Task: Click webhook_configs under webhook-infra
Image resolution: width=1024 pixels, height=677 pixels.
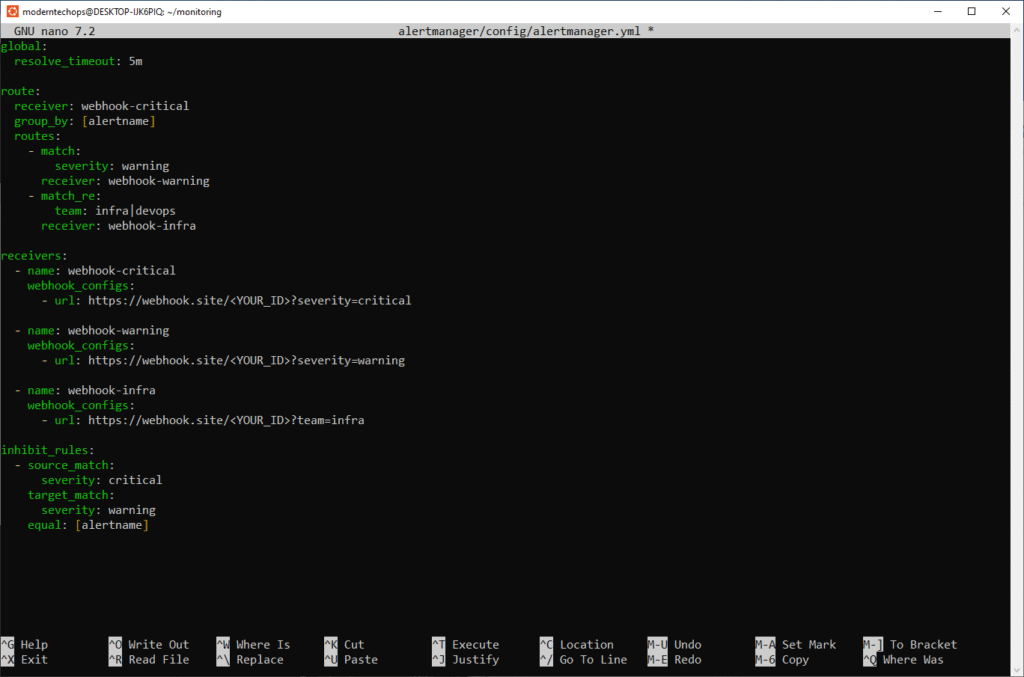Action: (81, 405)
